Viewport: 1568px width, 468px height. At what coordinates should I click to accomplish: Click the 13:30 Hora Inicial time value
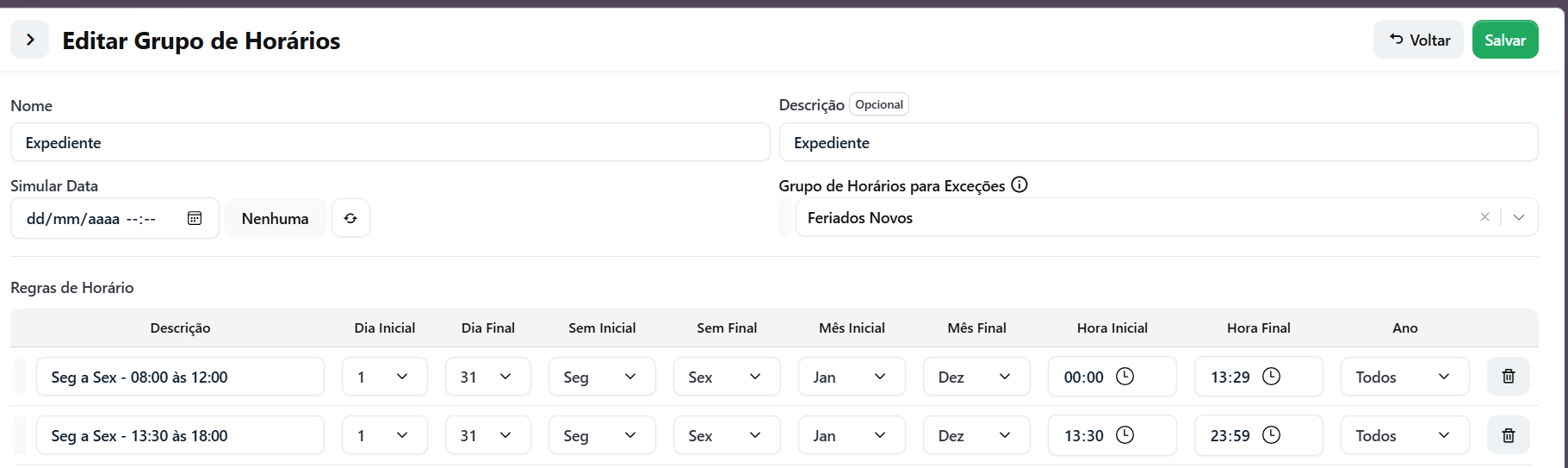click(x=1083, y=436)
